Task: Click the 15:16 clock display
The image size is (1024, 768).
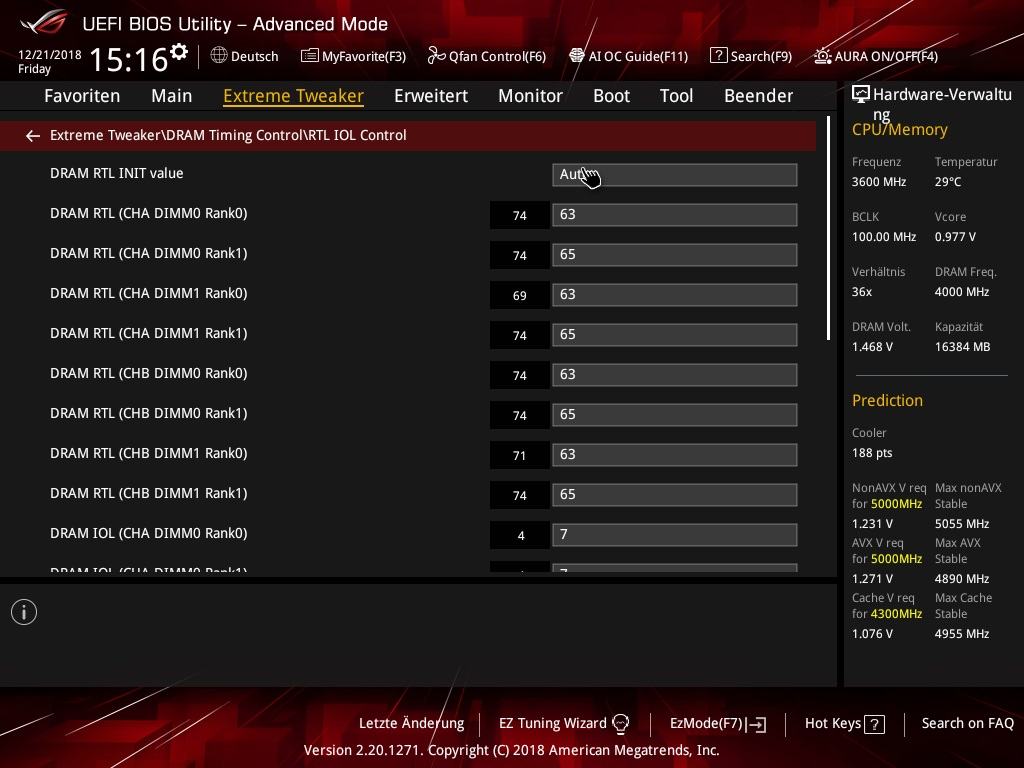Action: (129, 60)
